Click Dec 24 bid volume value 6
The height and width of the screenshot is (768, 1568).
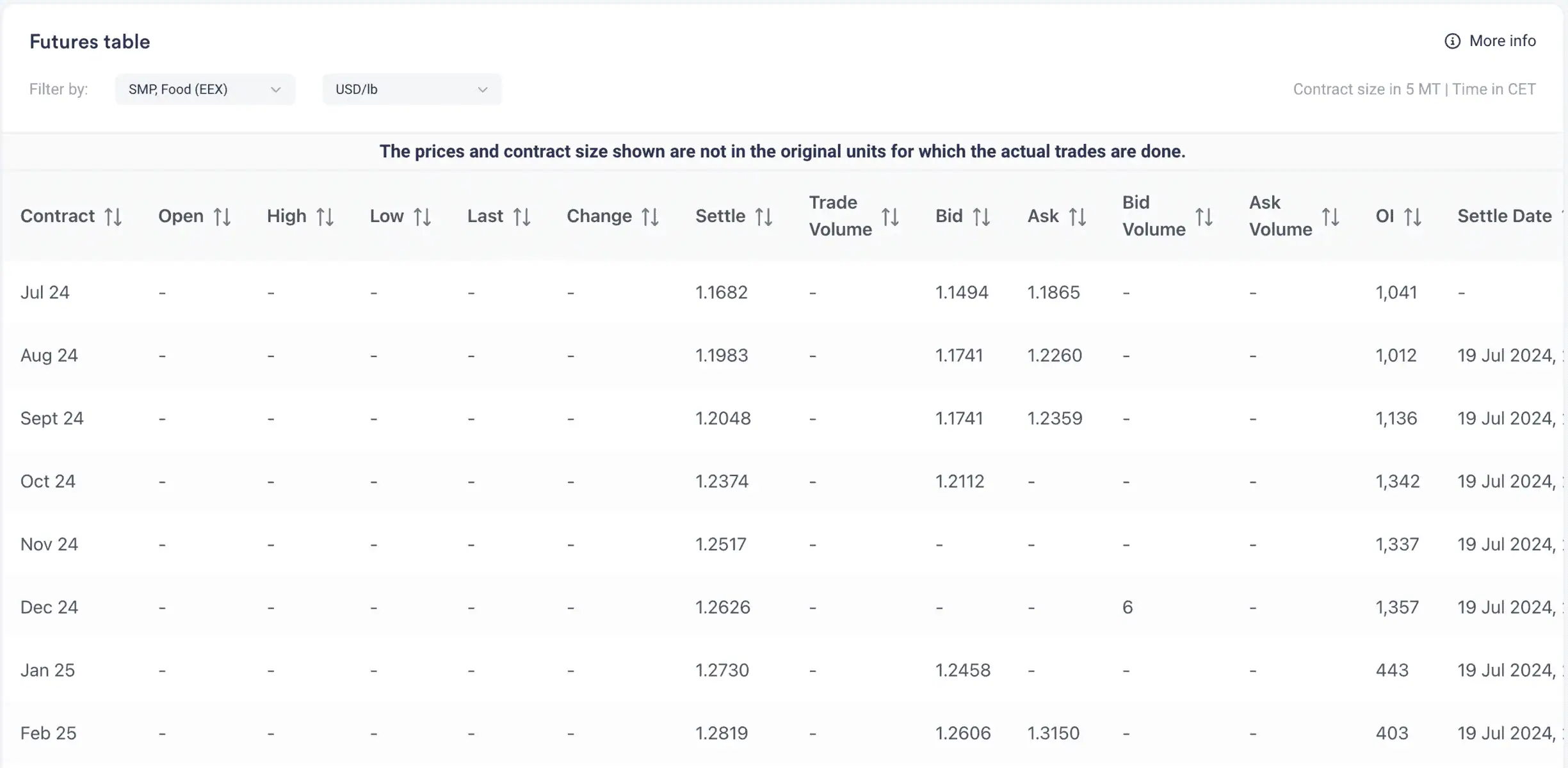[x=1128, y=607]
